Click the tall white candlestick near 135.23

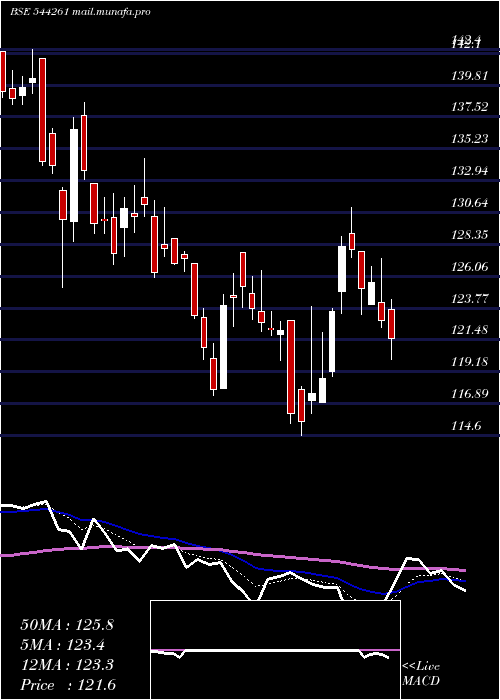coord(74,175)
